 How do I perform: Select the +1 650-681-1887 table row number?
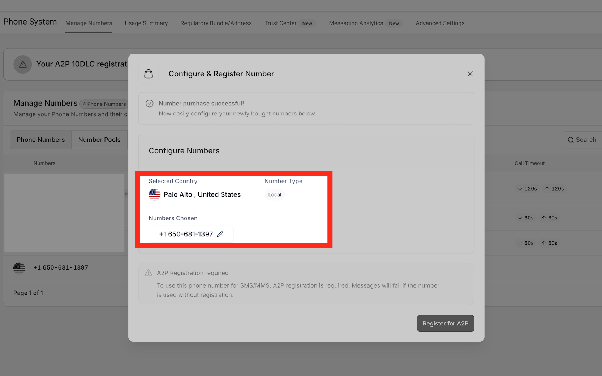(61, 267)
